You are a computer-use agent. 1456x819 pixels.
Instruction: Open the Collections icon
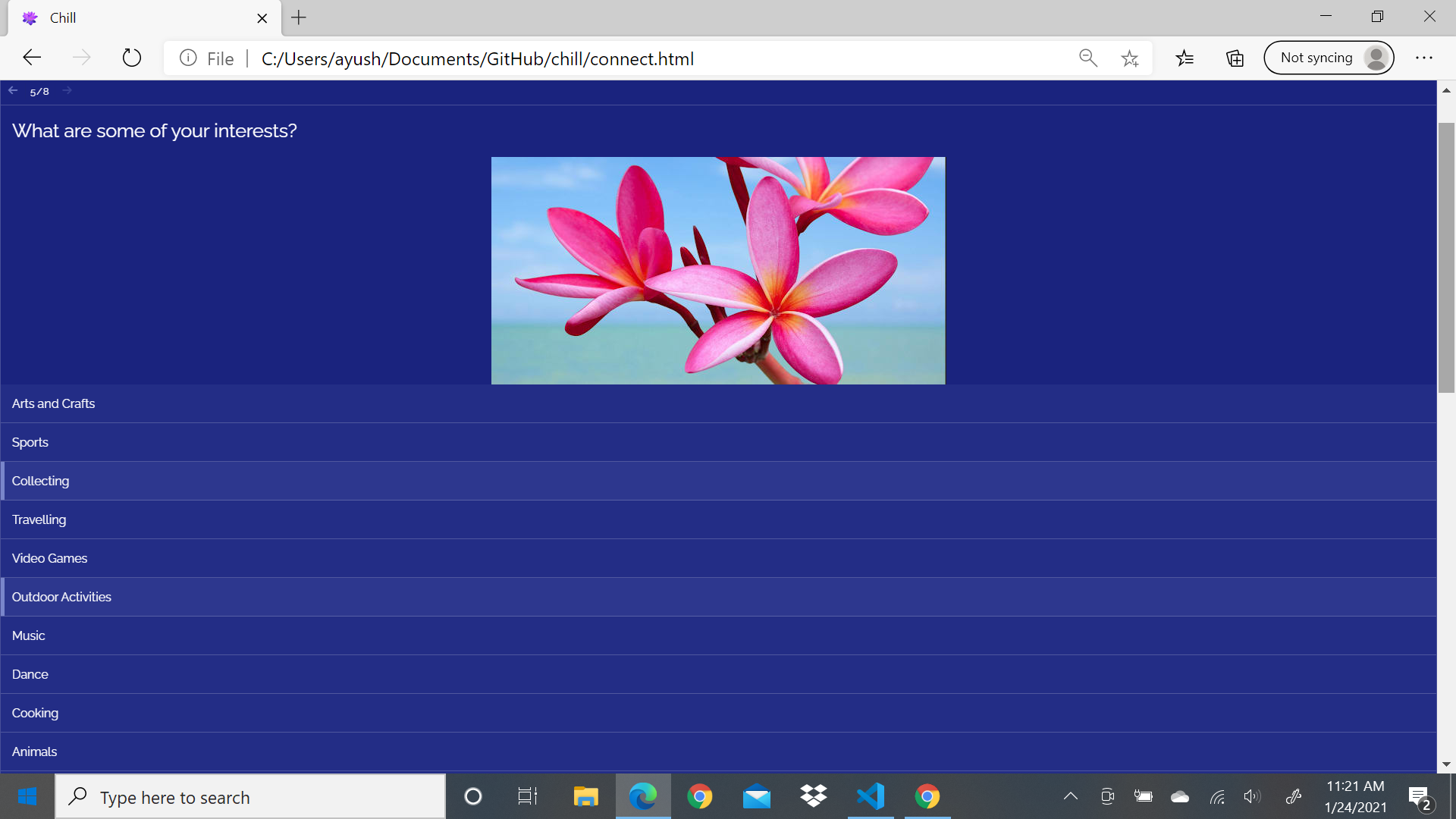(1235, 58)
